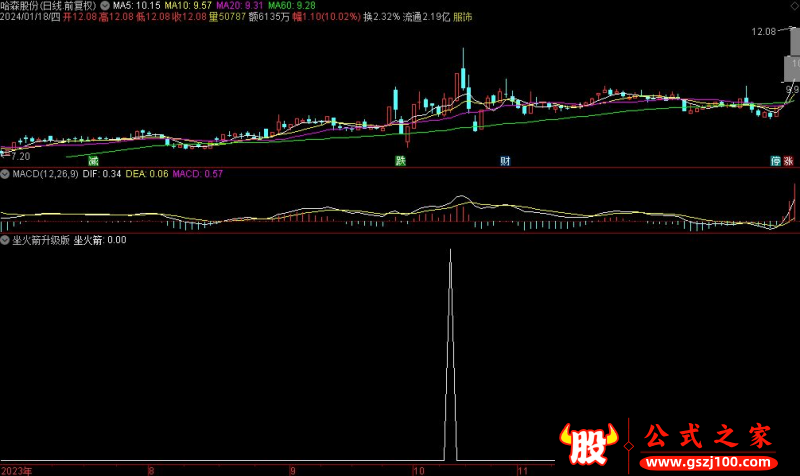
Task: Click the 额6135万 turnover amount
Action: [269, 17]
